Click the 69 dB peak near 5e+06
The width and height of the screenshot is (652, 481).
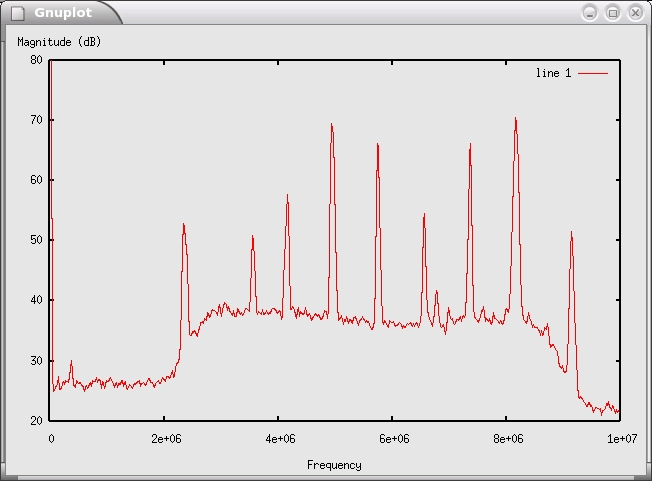tap(331, 126)
